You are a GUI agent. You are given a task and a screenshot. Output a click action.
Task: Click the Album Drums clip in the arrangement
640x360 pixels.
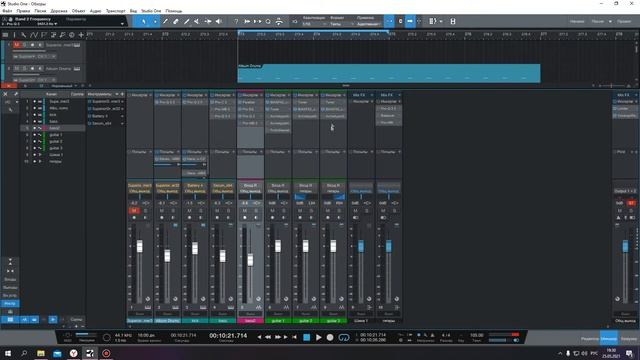coord(389,73)
